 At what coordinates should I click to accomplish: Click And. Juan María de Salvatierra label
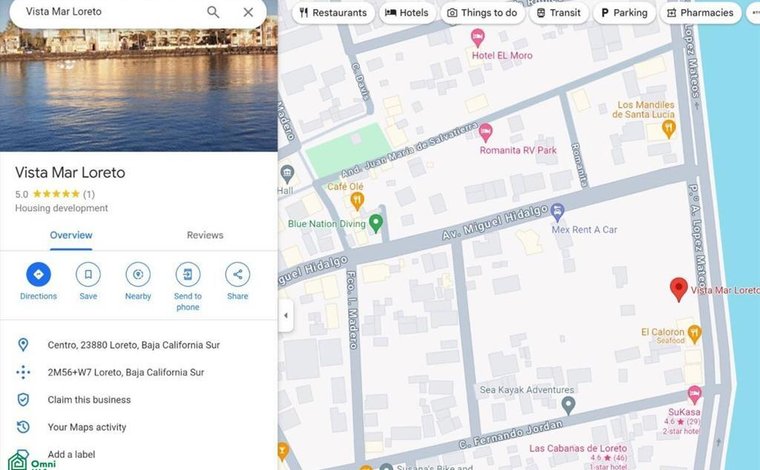pos(410,150)
